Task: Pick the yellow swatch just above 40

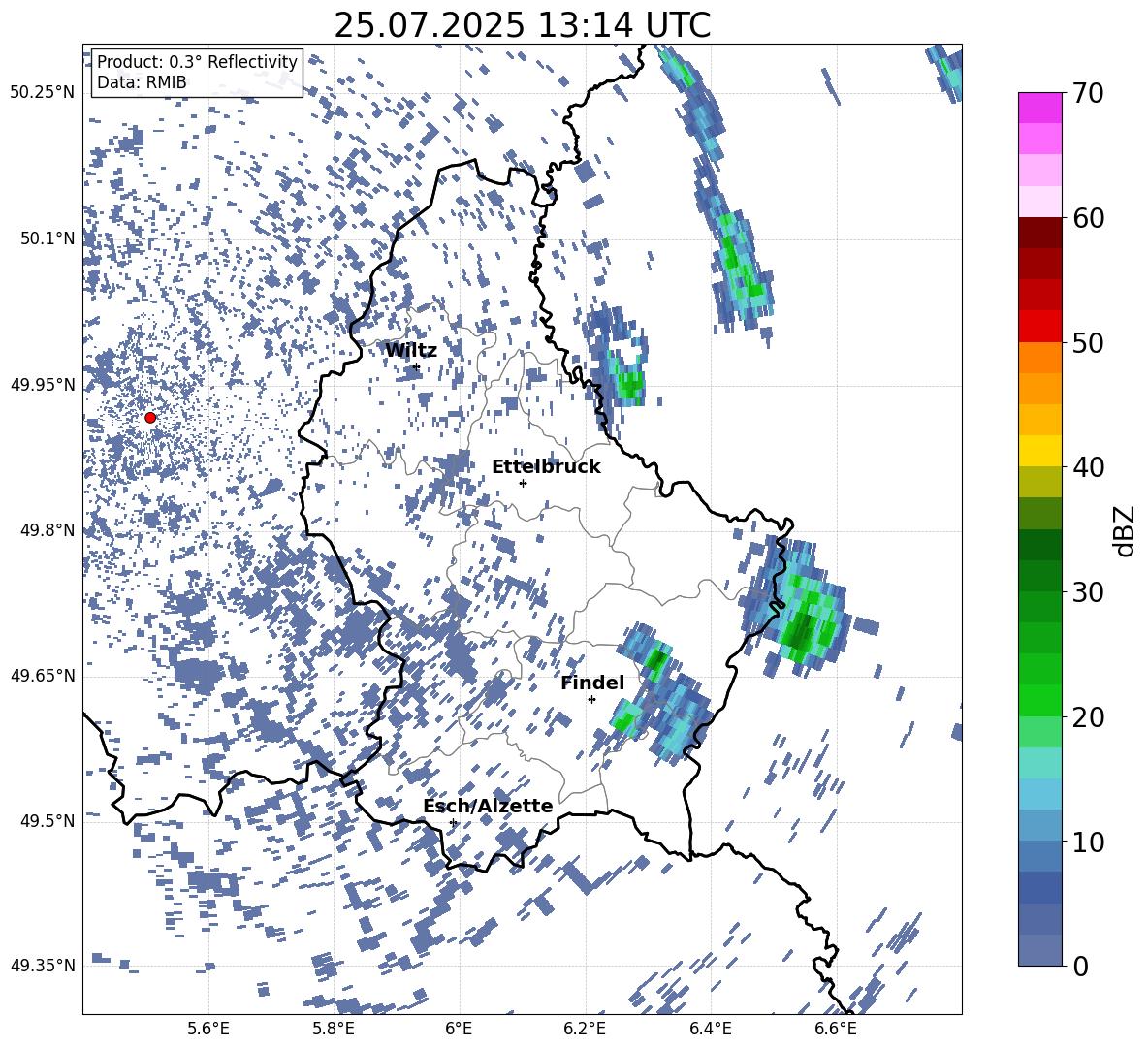Action: click(x=1039, y=451)
